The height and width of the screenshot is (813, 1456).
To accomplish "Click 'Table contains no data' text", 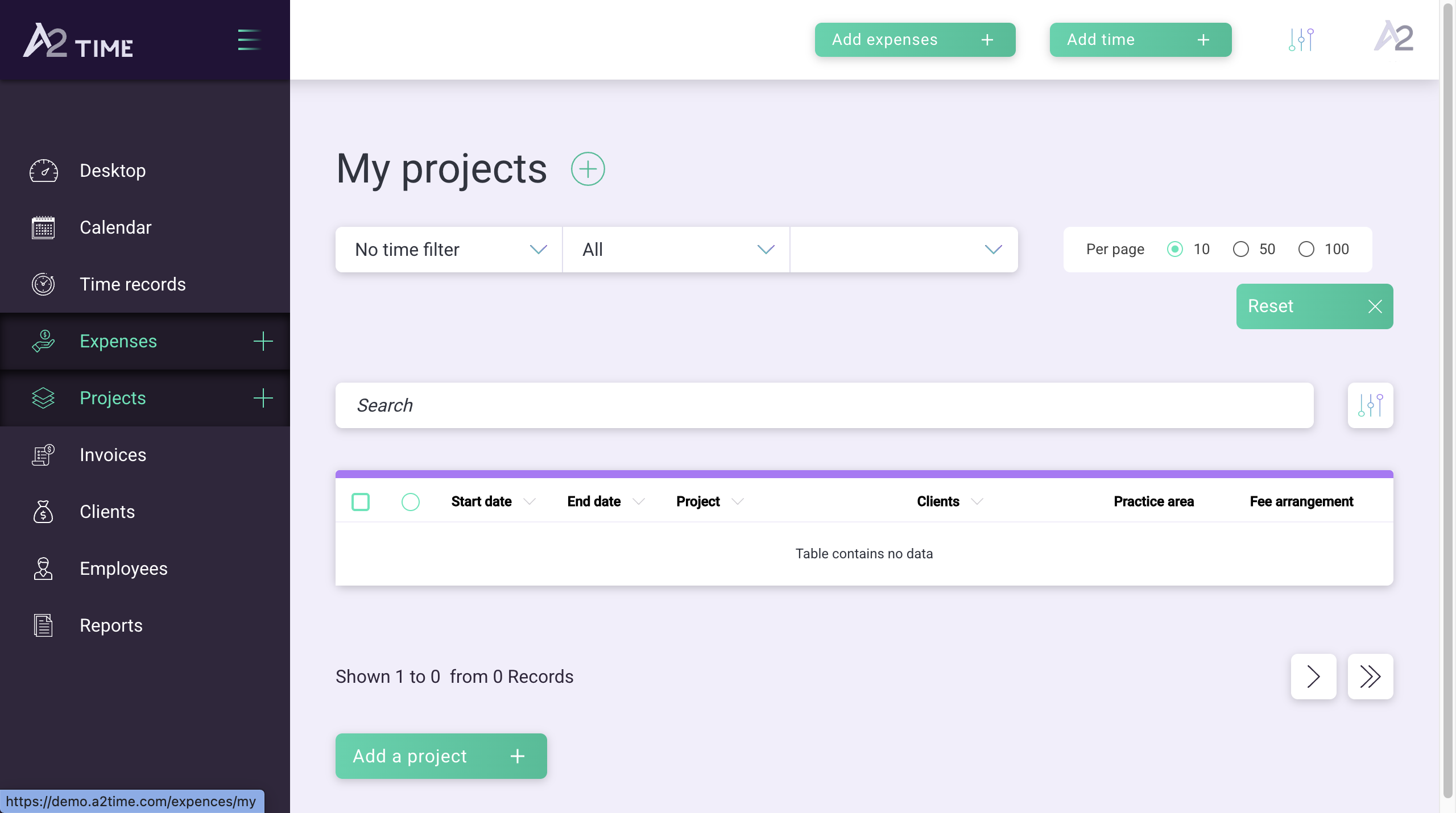I will pyautogui.click(x=864, y=554).
